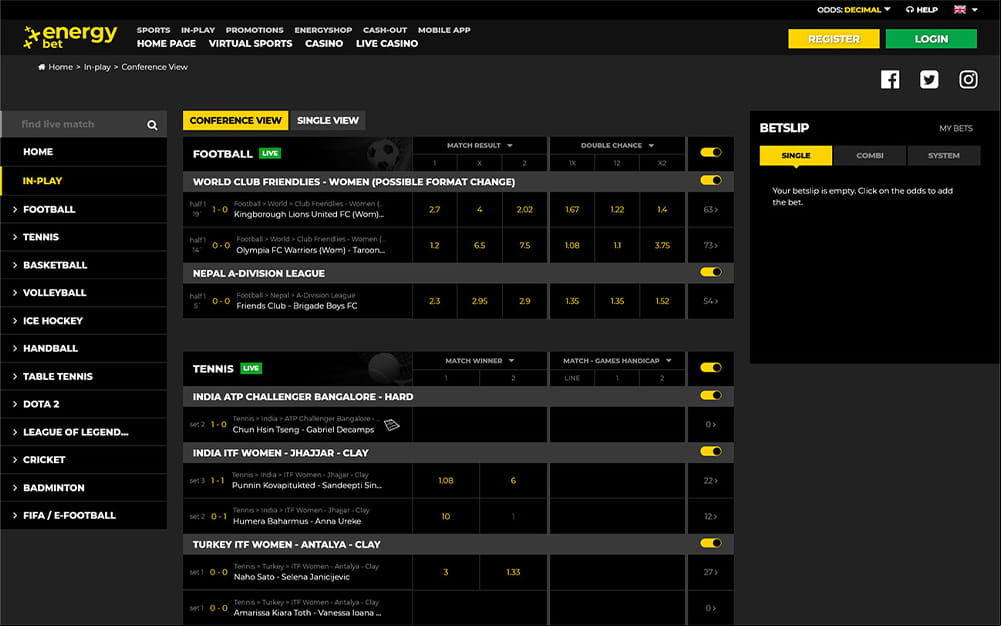Pick odds 2.95 for Friends Club match
This screenshot has width=1001, height=626.
tap(479, 301)
